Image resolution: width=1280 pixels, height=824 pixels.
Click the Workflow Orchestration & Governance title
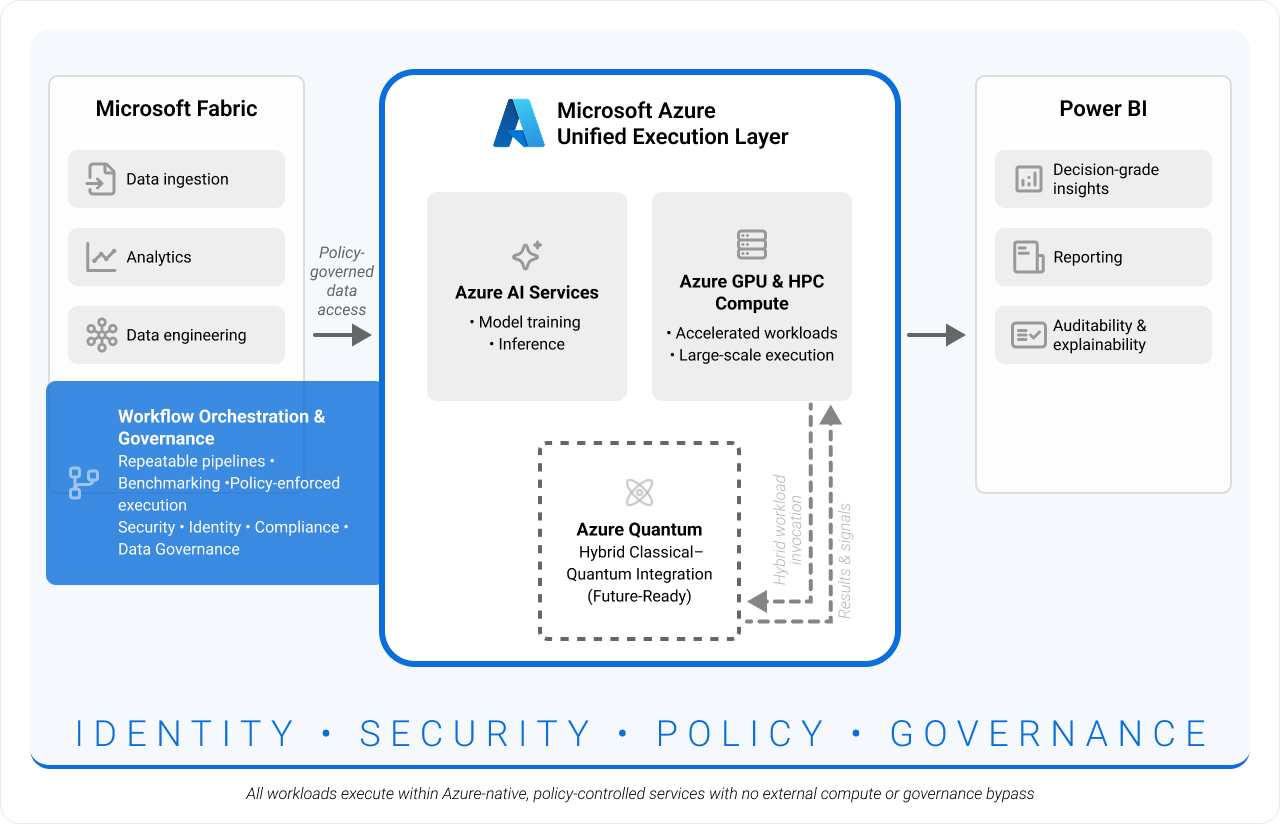pyautogui.click(x=221, y=427)
